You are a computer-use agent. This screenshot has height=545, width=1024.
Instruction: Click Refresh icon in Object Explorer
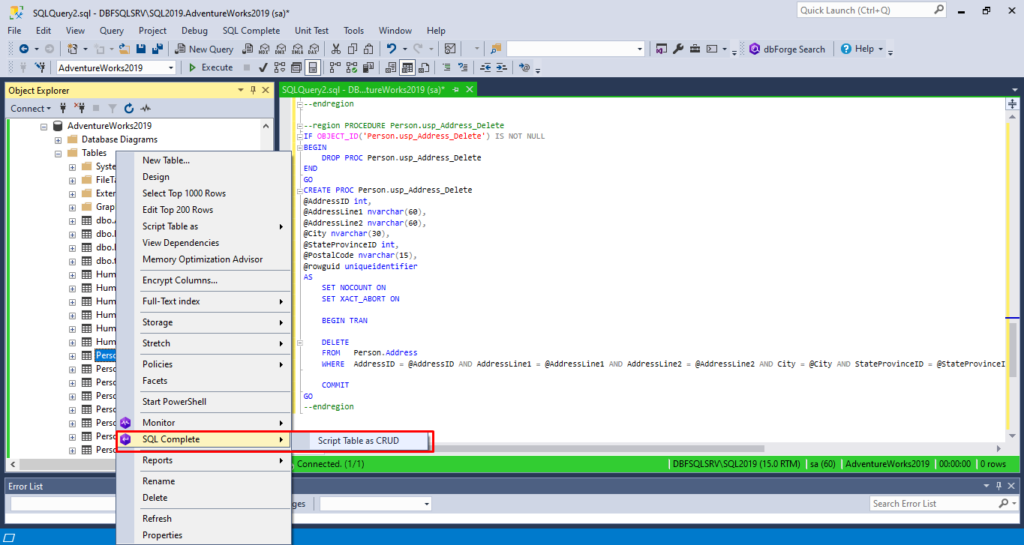coord(129,108)
